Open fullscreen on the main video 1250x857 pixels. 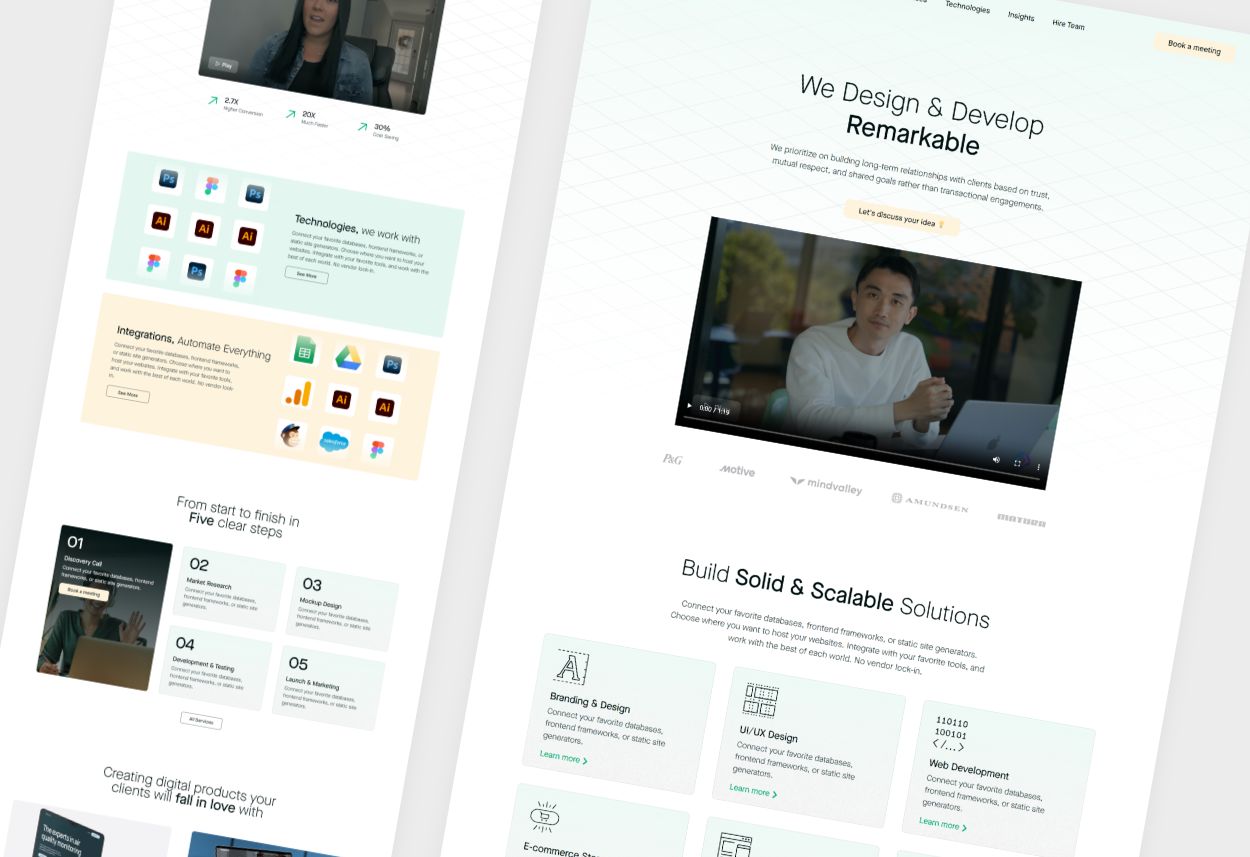point(1018,463)
